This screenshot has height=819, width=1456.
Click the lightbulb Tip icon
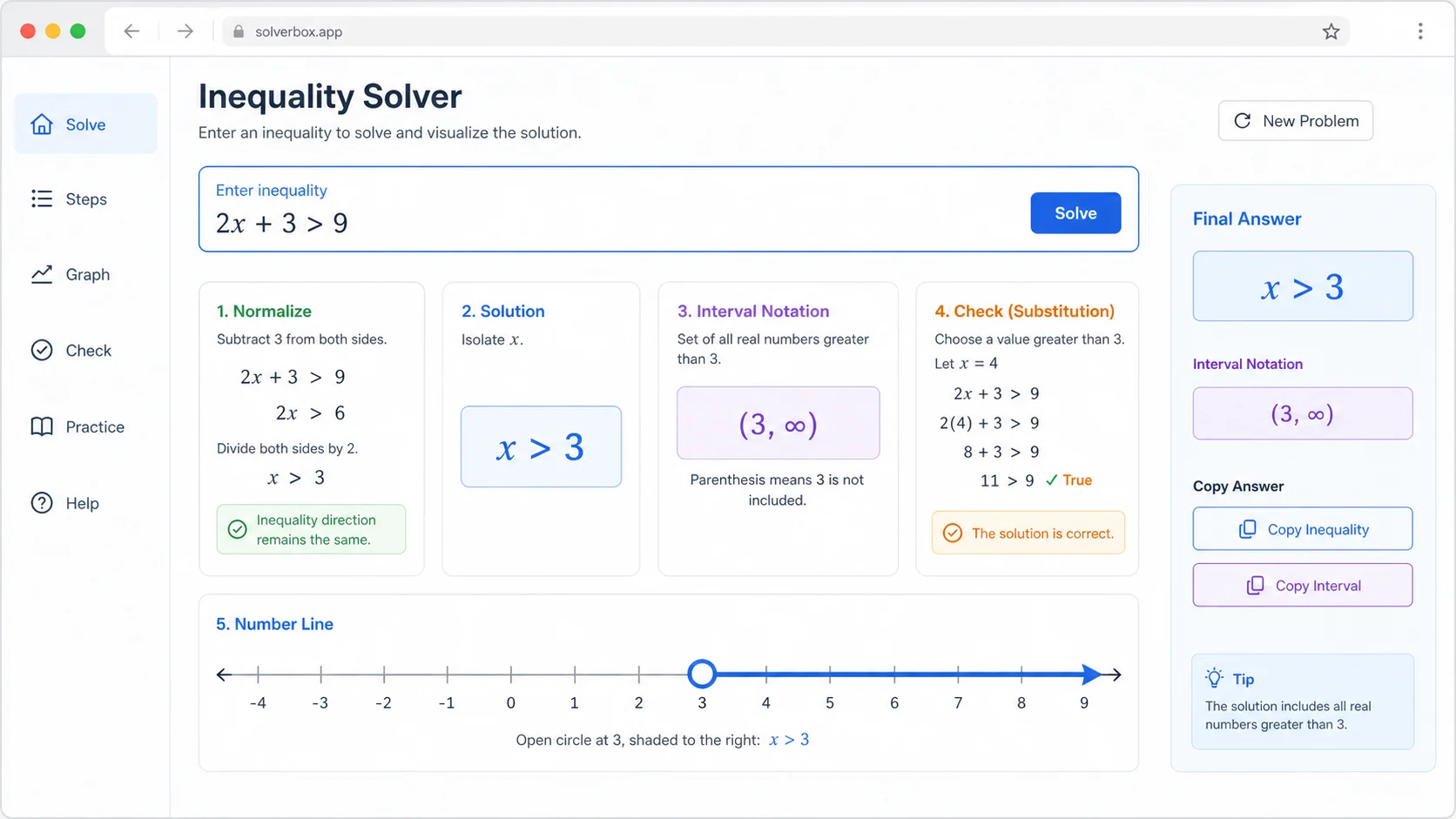(x=1214, y=678)
